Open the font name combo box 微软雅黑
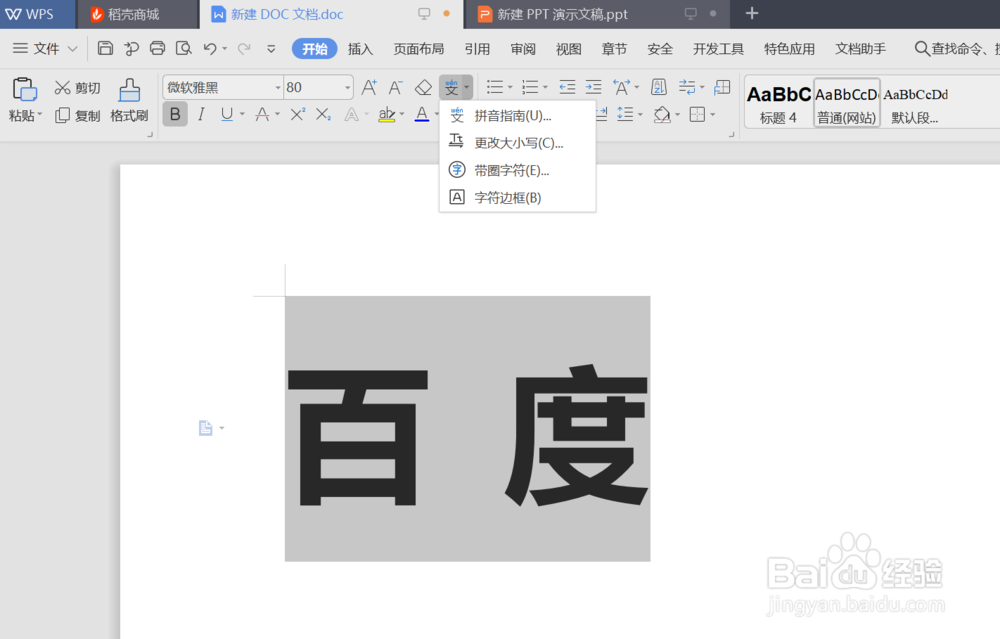Viewport: 1000px width, 639px height. (223, 87)
